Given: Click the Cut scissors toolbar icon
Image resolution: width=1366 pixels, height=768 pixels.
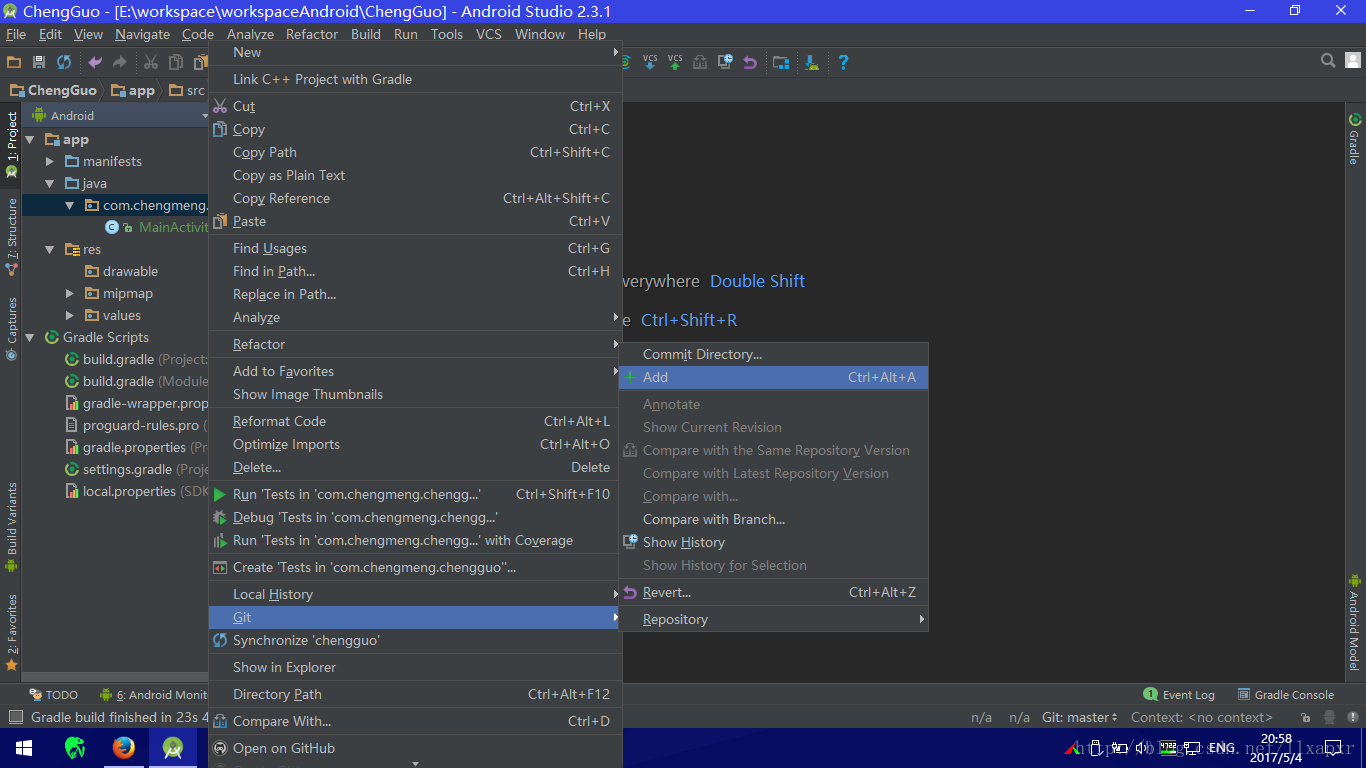Looking at the screenshot, I should (x=150, y=62).
